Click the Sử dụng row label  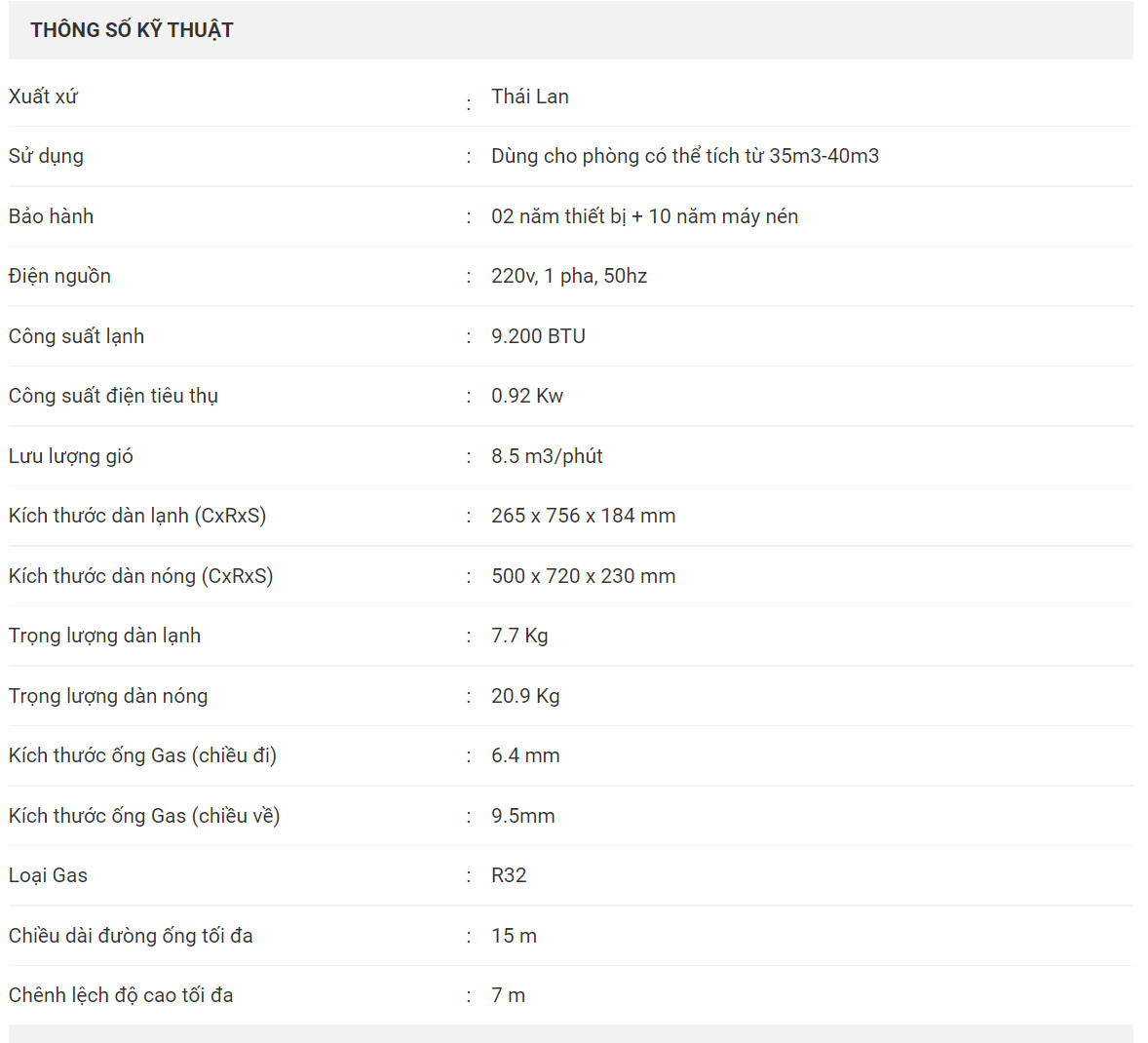(46, 156)
